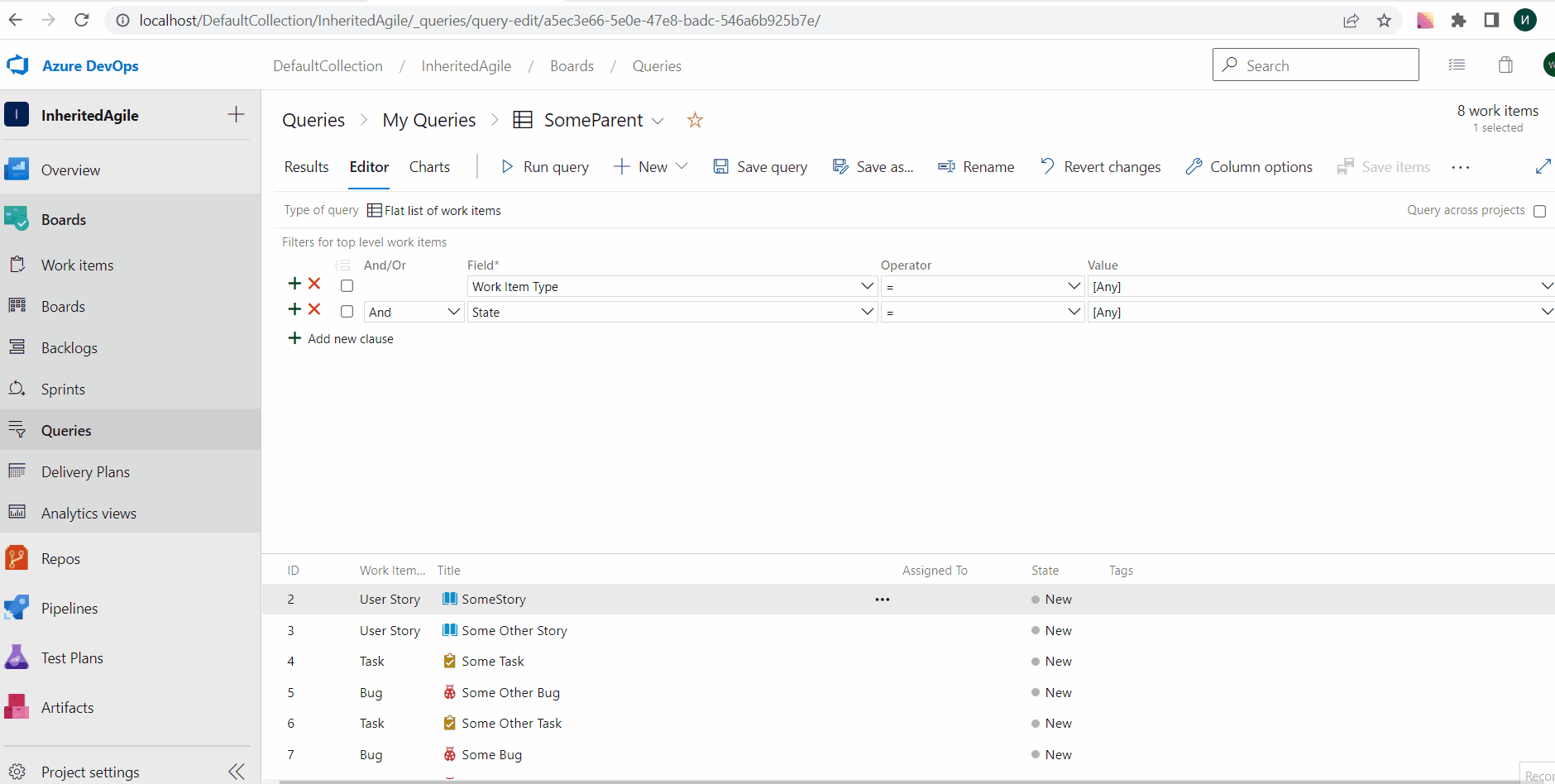Click the group clauses icon in header
Image resolution: width=1555 pixels, height=784 pixels.
(342, 265)
